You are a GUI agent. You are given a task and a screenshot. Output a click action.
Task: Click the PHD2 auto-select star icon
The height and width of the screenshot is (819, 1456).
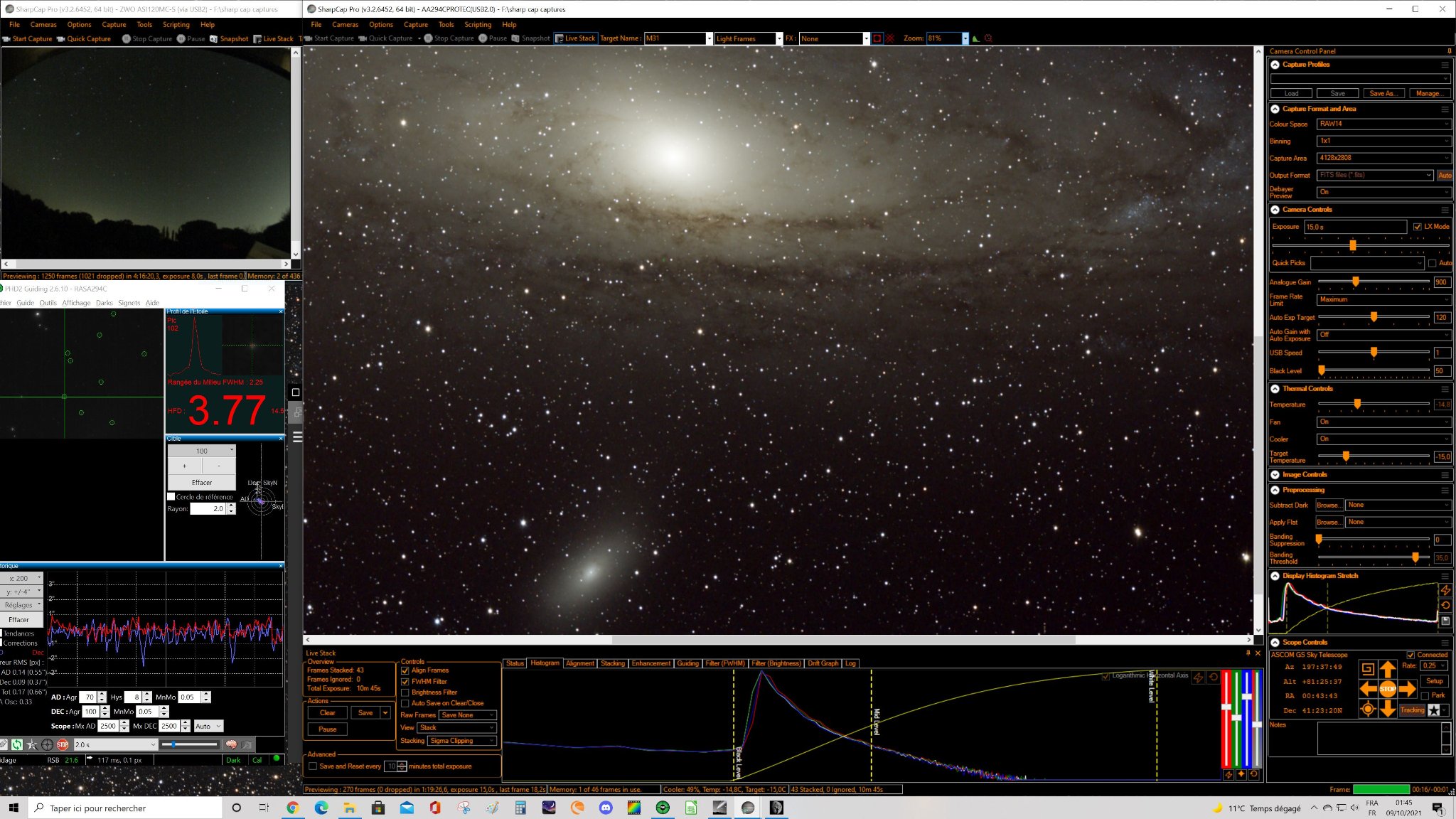coord(32,745)
